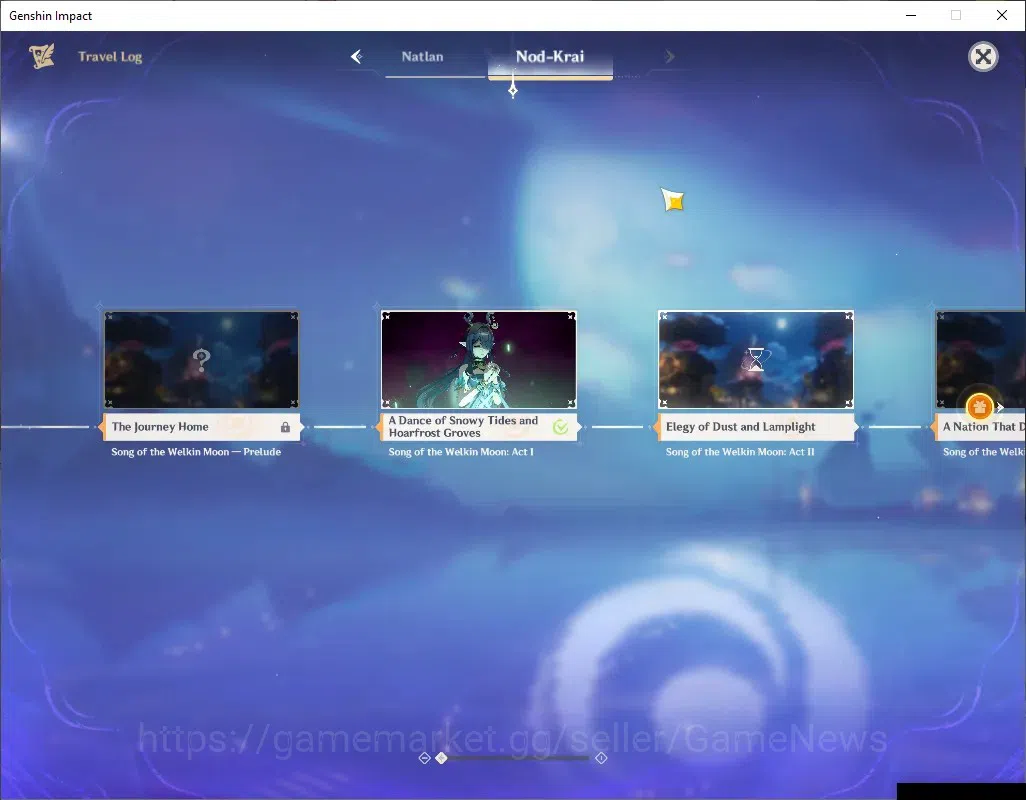Image resolution: width=1026 pixels, height=800 pixels.
Task: Select the Nod-Krai tab
Action: 550,56
